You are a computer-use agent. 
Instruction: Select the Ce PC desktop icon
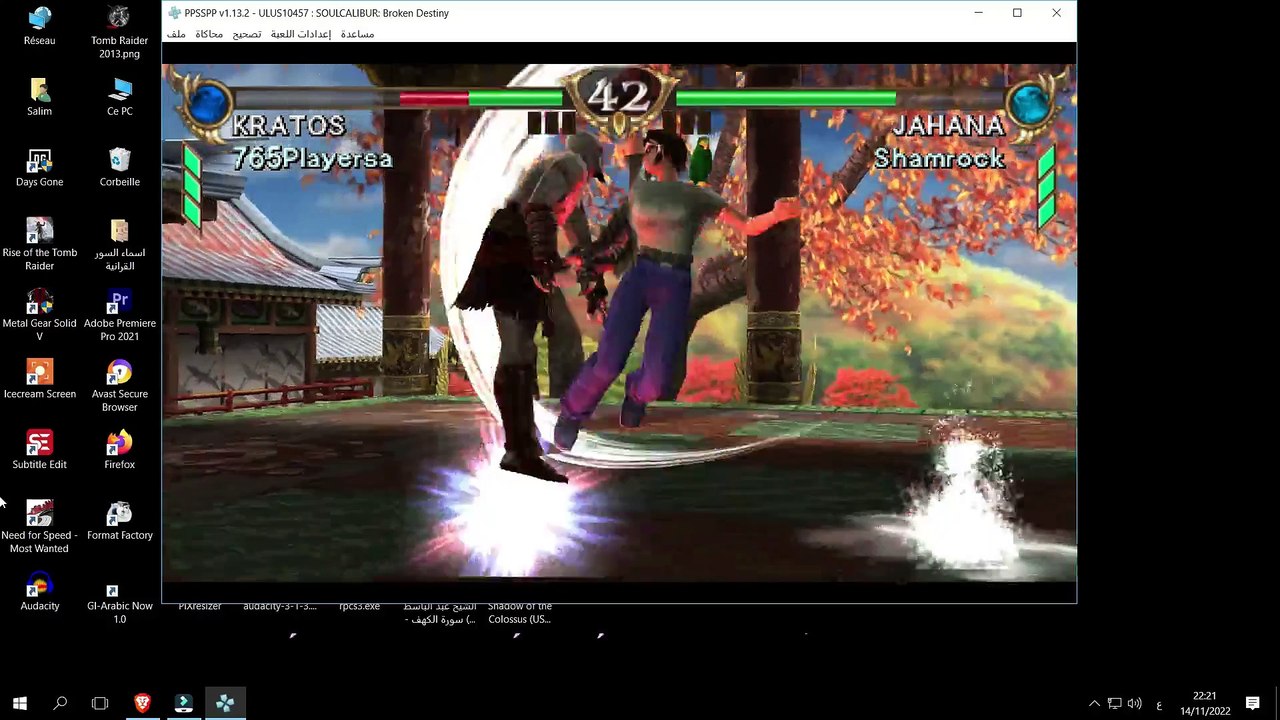click(120, 97)
